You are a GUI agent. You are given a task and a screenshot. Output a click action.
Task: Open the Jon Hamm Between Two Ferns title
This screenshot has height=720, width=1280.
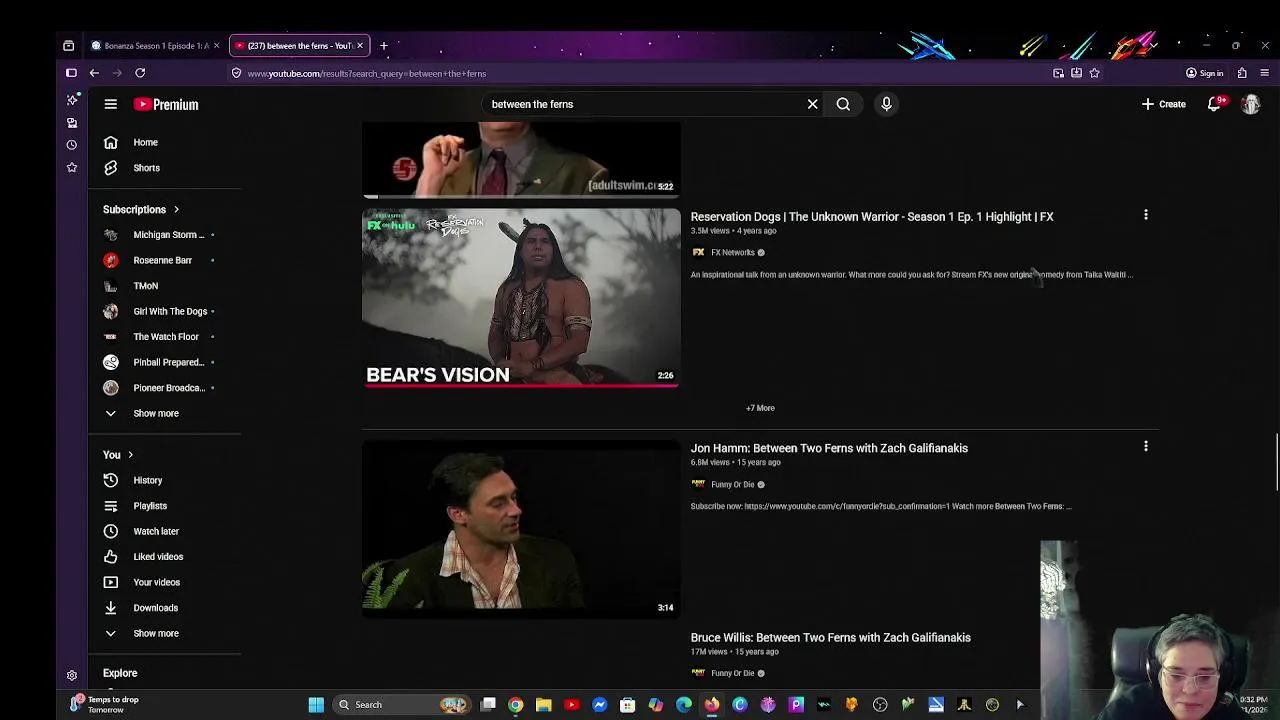(829, 448)
